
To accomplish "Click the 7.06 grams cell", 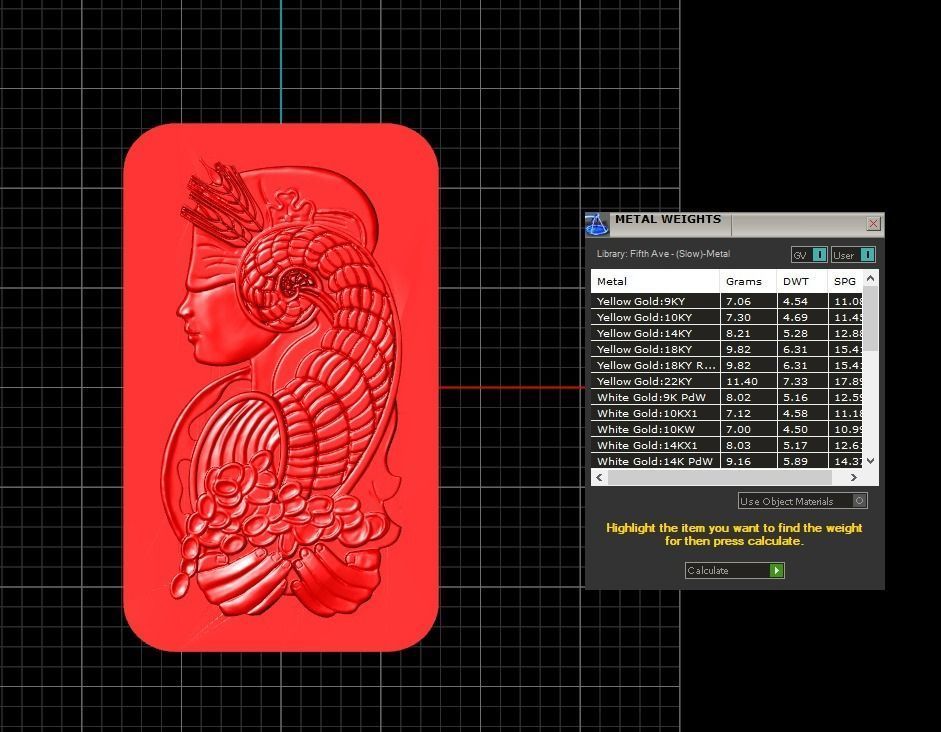I will tap(748, 301).
